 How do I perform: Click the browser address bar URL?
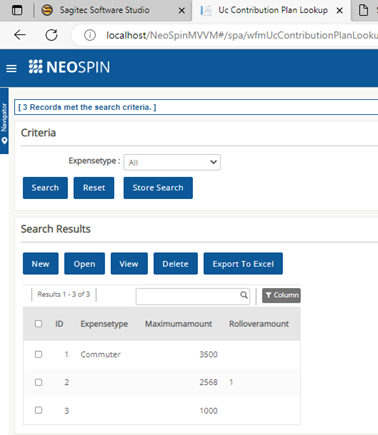(242, 35)
